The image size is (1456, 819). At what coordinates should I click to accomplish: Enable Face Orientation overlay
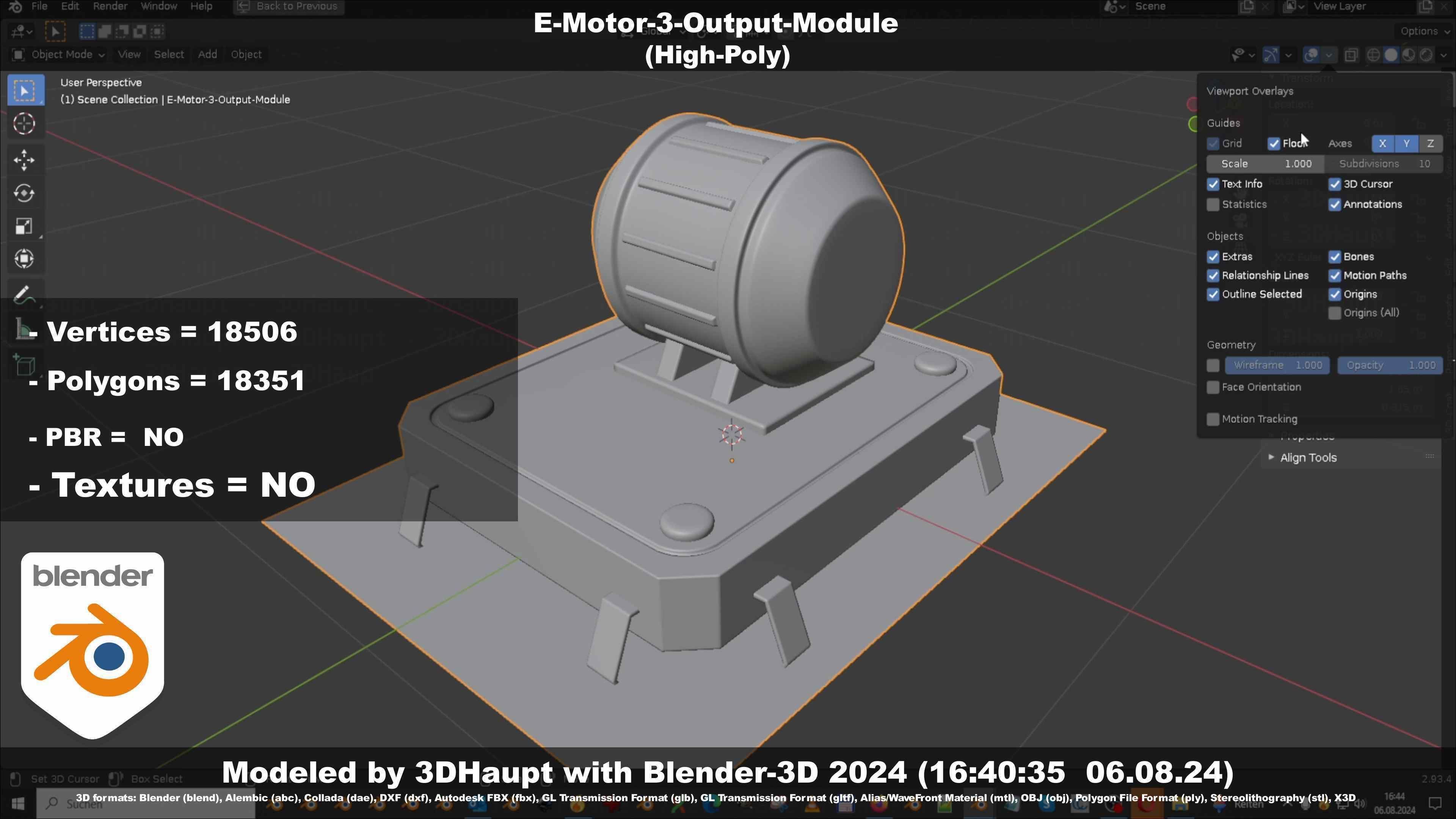point(1213,387)
